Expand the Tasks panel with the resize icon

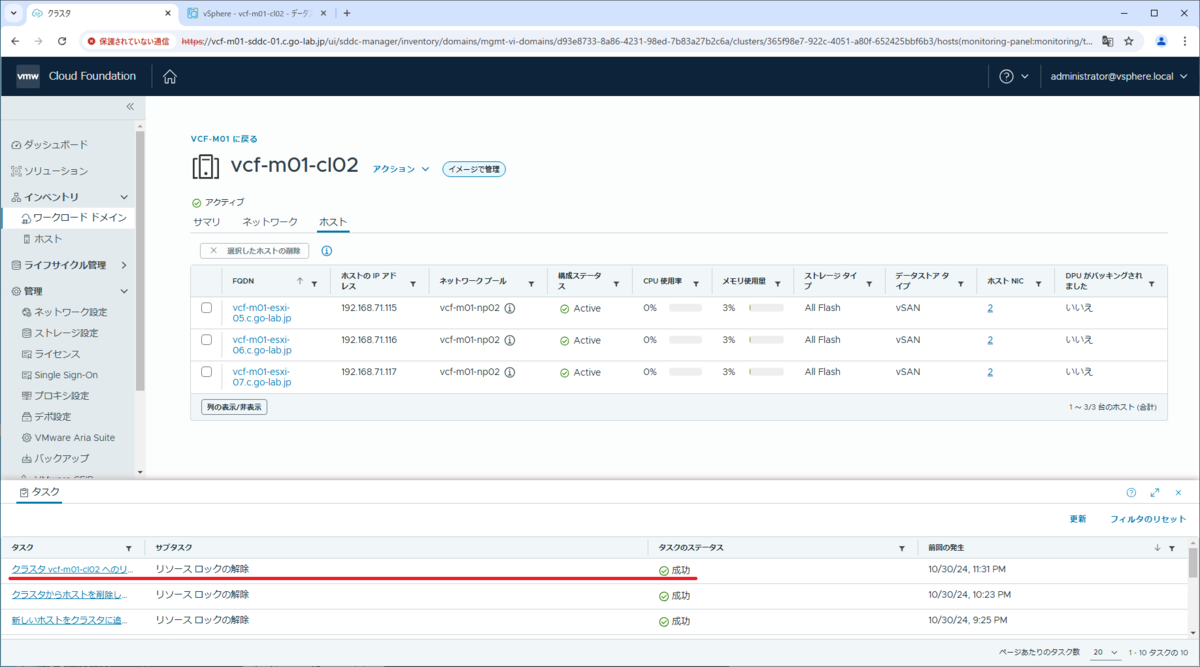1155,492
